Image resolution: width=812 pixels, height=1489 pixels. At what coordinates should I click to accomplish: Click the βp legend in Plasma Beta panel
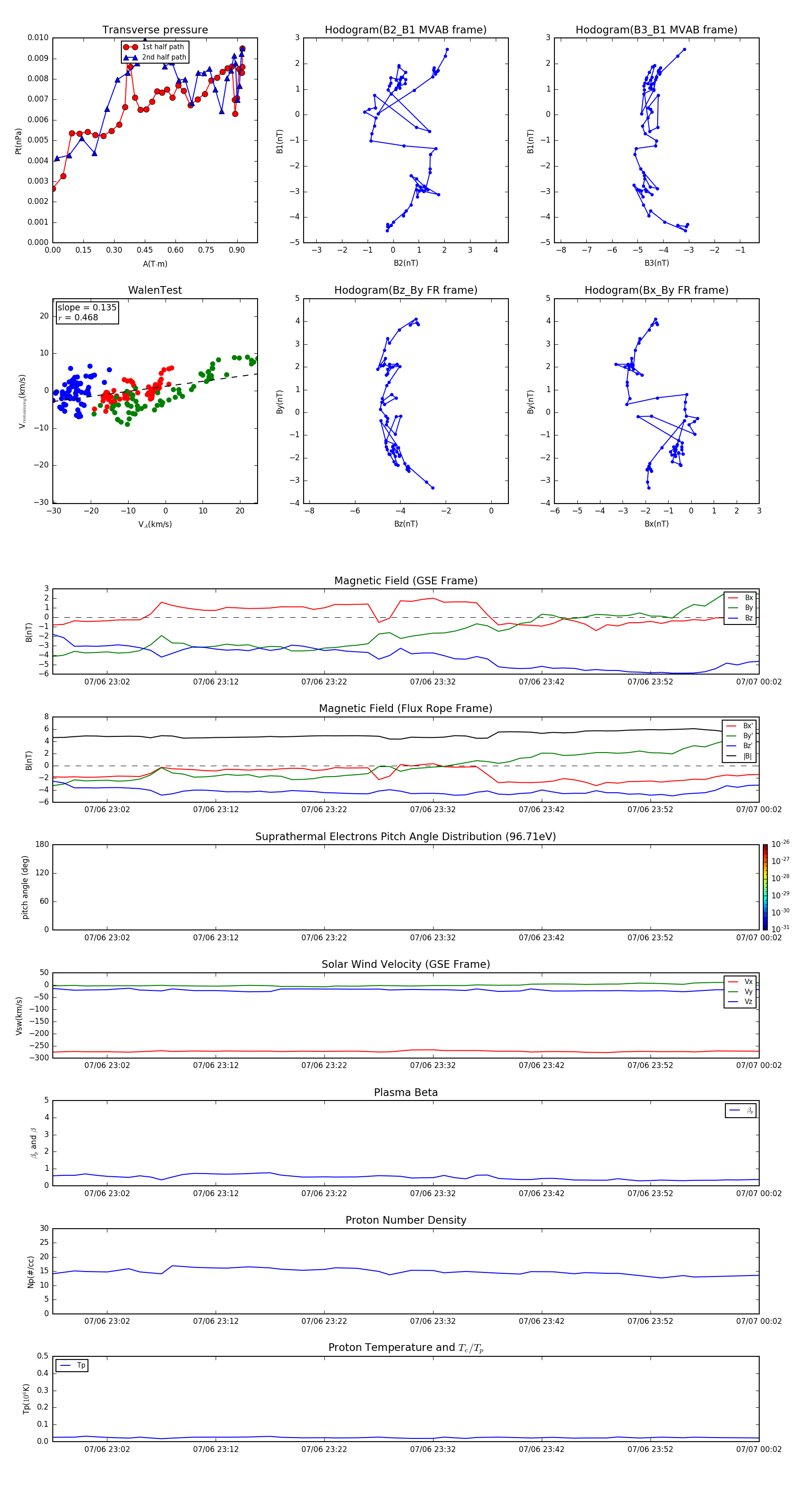point(741,1110)
